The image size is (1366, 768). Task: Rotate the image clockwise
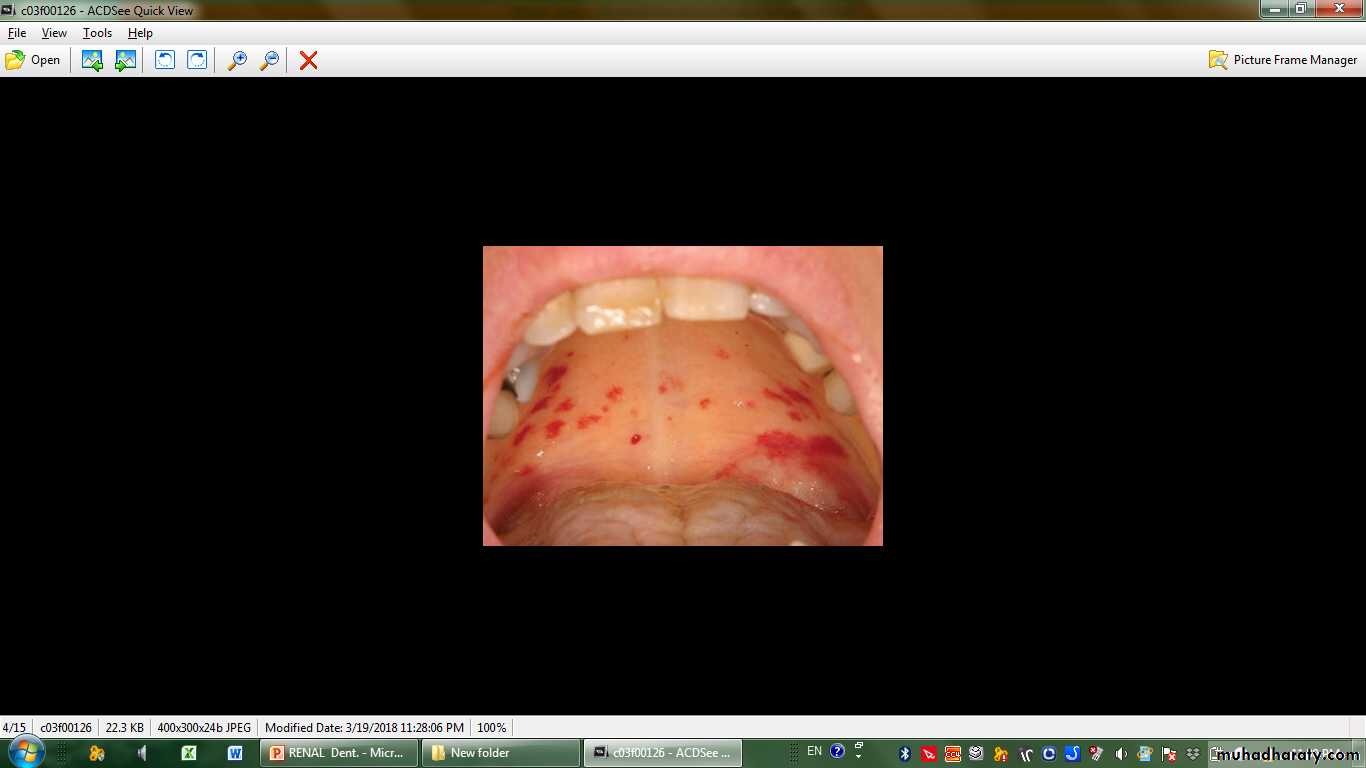[x=198, y=60]
